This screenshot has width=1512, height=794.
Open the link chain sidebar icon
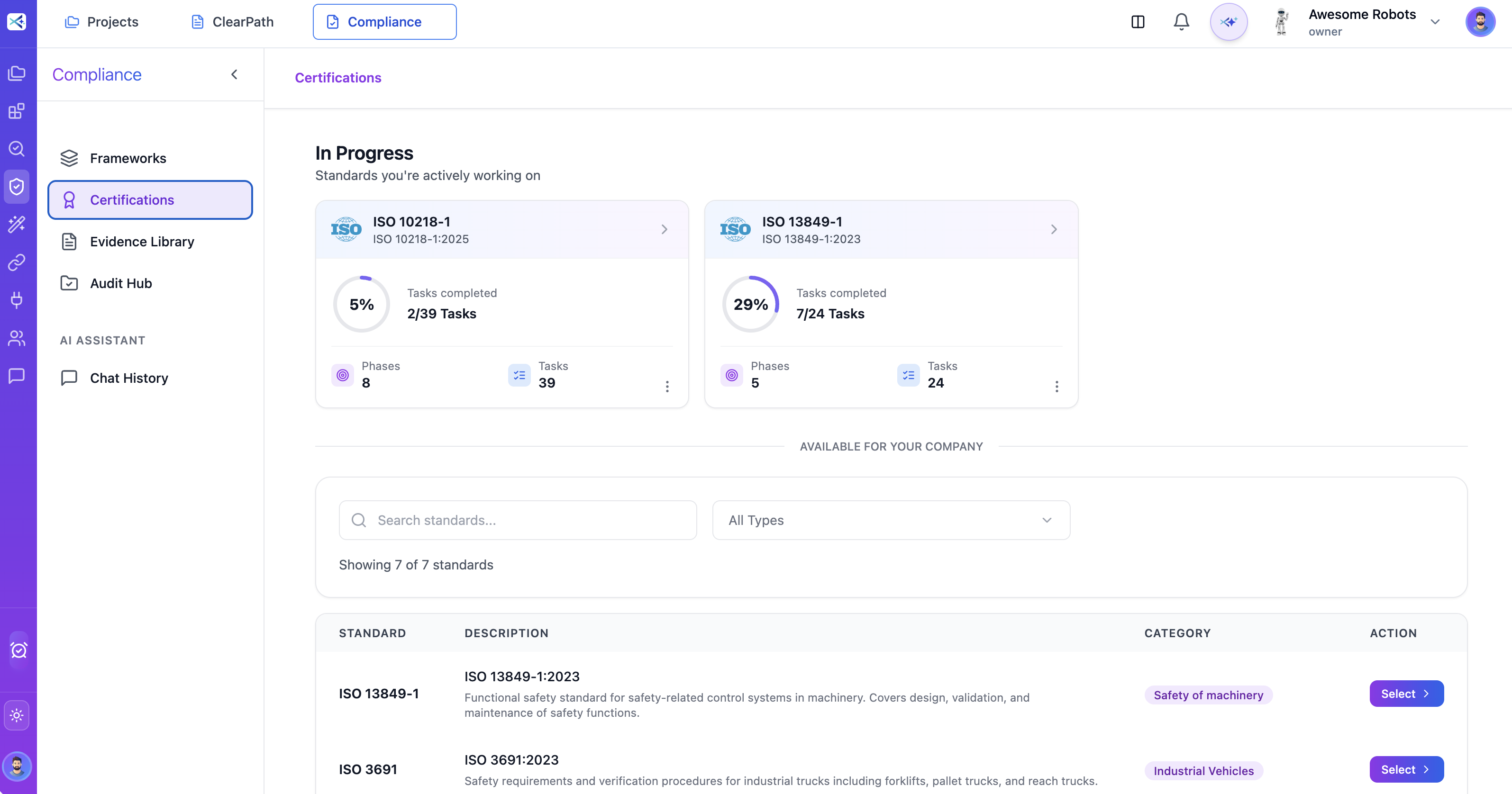(x=17, y=262)
